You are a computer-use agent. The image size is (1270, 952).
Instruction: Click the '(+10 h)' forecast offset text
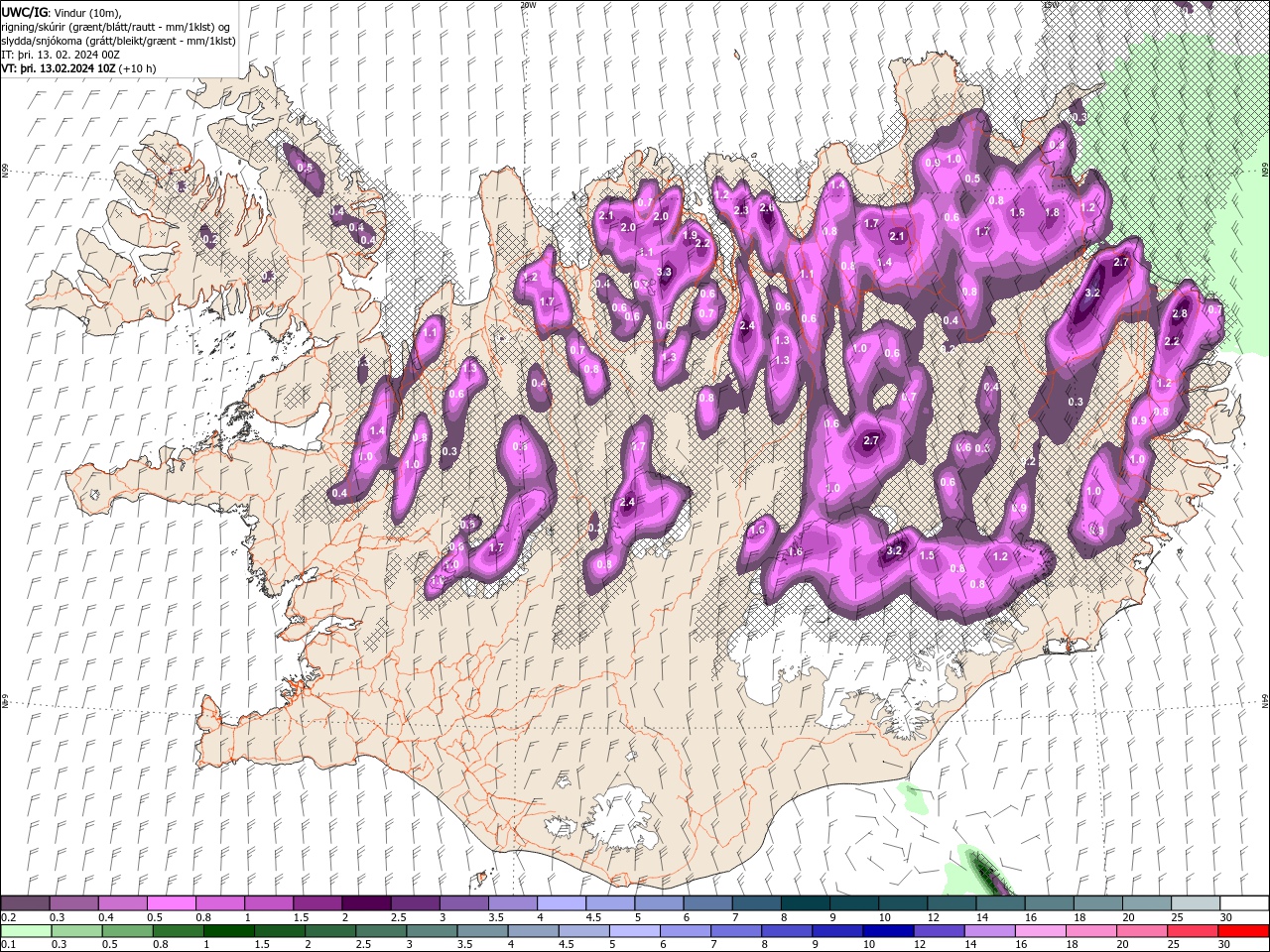(x=137, y=68)
